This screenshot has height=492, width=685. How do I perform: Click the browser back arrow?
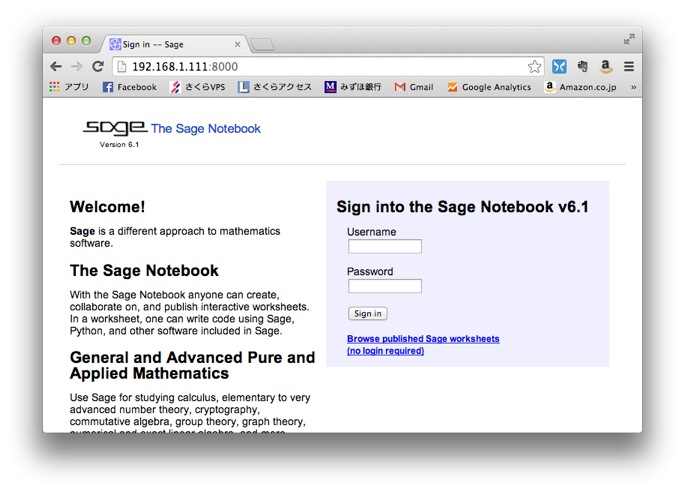pos(56,66)
